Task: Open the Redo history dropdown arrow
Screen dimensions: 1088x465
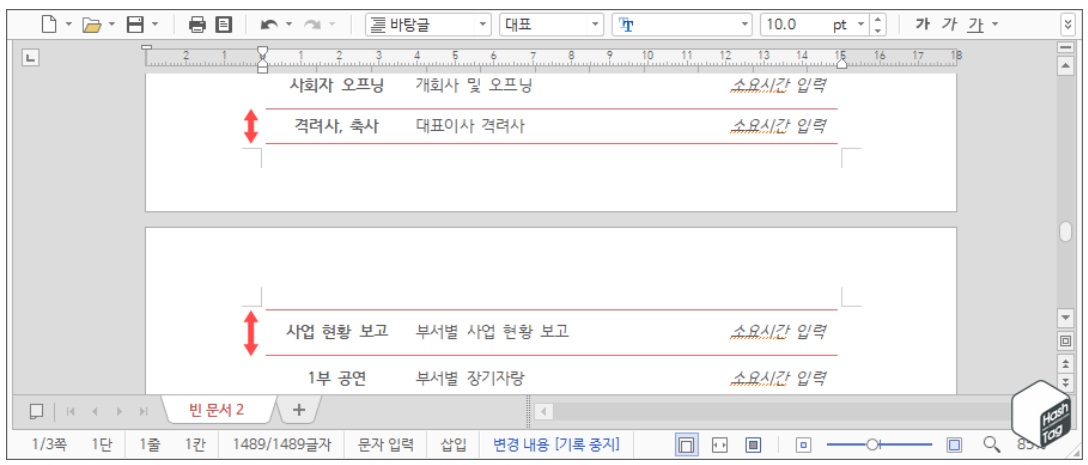Action: pyautogui.click(x=332, y=25)
